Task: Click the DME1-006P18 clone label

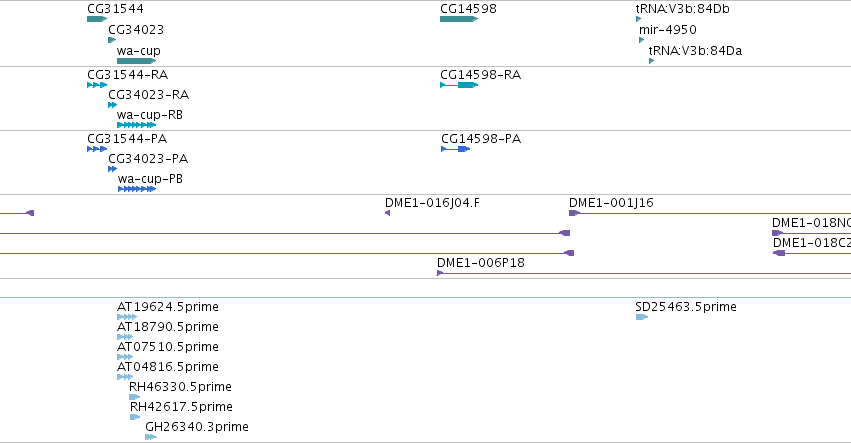Action: [481, 263]
